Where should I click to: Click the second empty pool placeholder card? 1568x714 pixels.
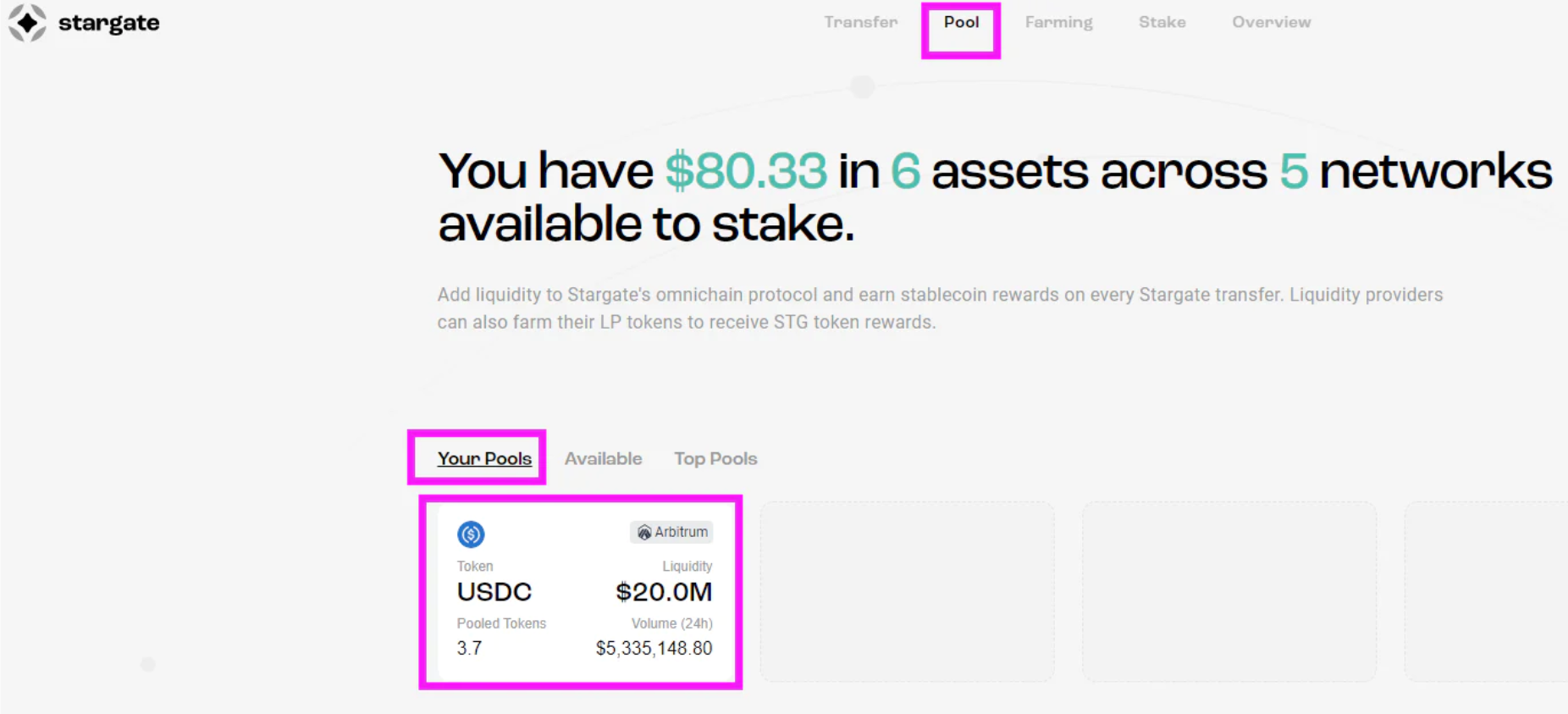pyautogui.click(x=1229, y=592)
